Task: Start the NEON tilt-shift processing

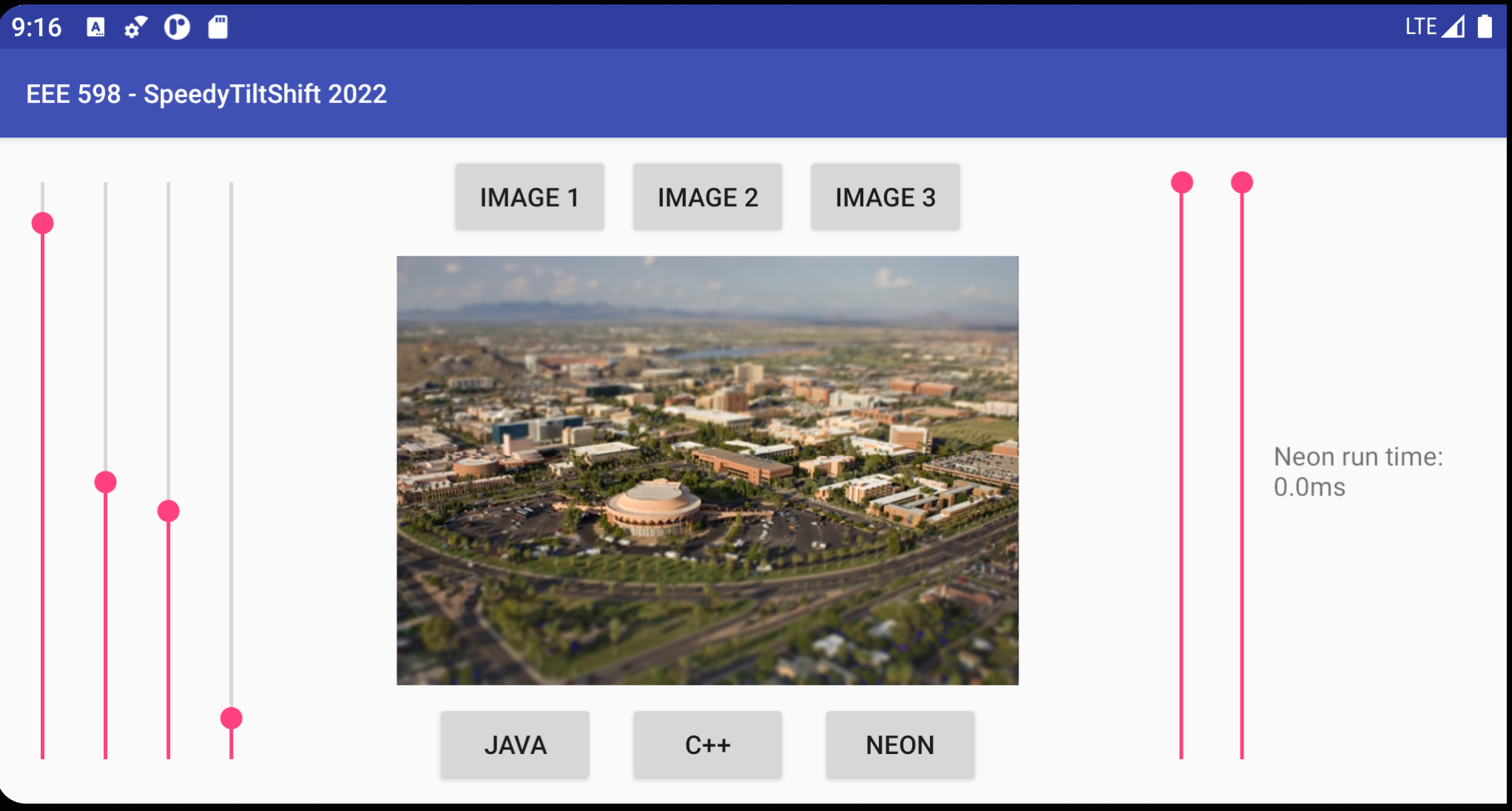Action: click(900, 744)
